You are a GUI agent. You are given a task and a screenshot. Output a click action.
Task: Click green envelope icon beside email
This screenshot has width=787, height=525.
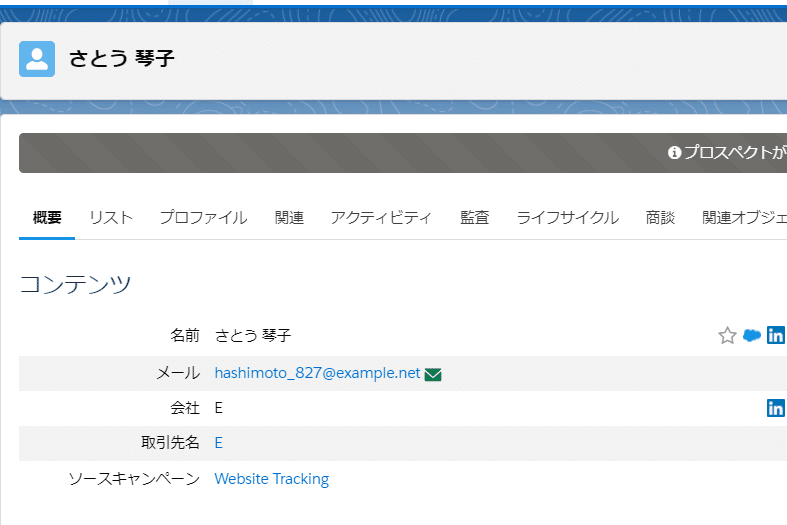(433, 374)
